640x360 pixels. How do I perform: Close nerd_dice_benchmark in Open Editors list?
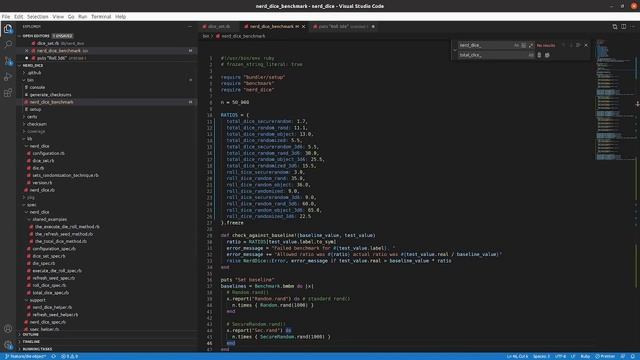pos(27,51)
